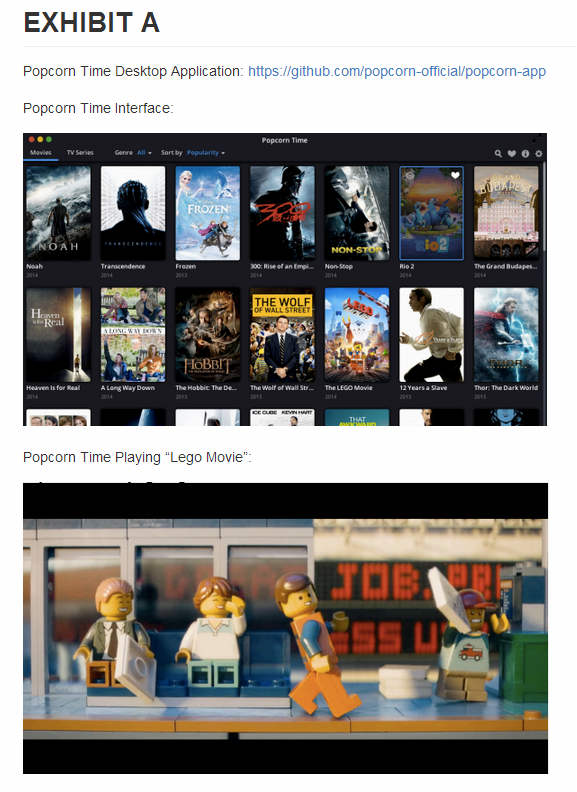This screenshot has height=792, width=577.
Task: Click the Popcorn Time scrollbar handle
Action: (544, 207)
